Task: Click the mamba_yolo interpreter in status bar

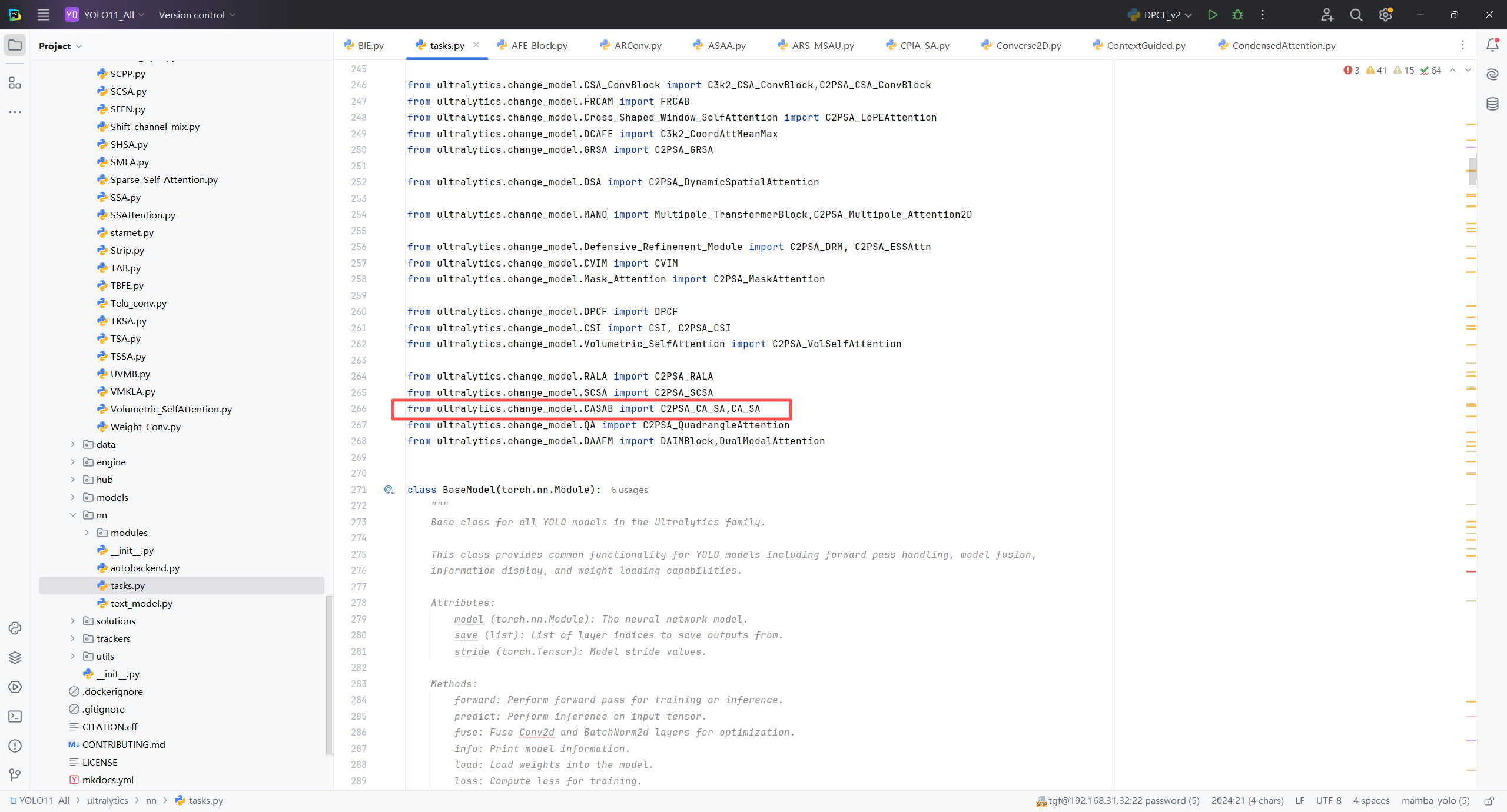Action: [1435, 801]
